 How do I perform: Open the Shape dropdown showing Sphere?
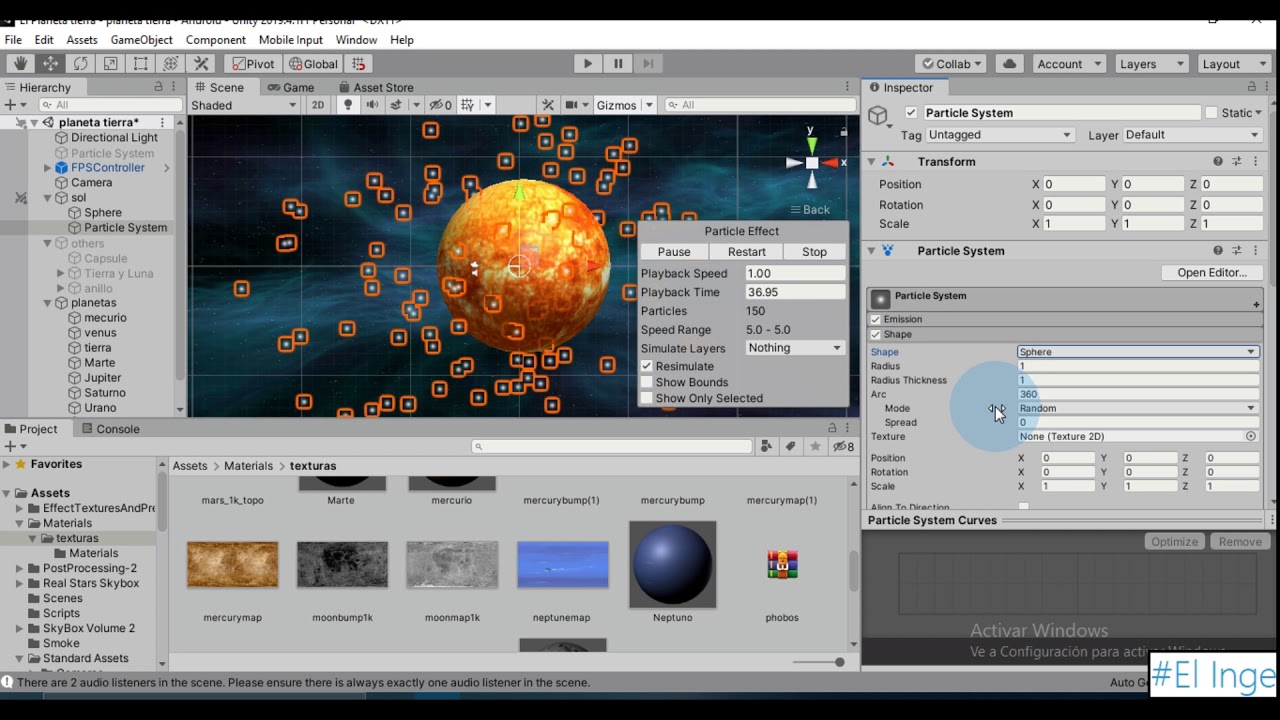point(1138,352)
